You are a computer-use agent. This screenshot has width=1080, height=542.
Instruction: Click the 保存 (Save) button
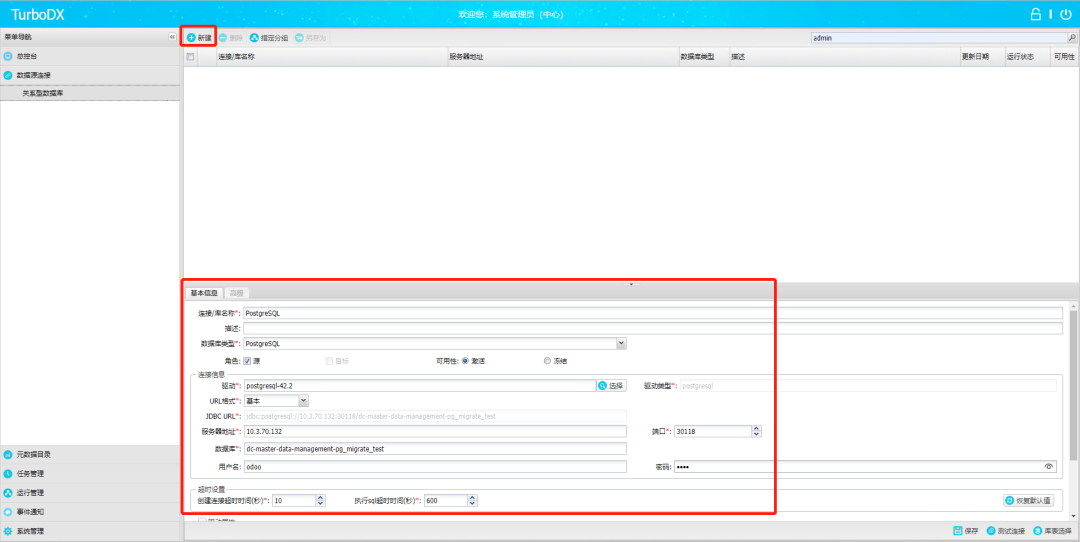click(x=966, y=531)
